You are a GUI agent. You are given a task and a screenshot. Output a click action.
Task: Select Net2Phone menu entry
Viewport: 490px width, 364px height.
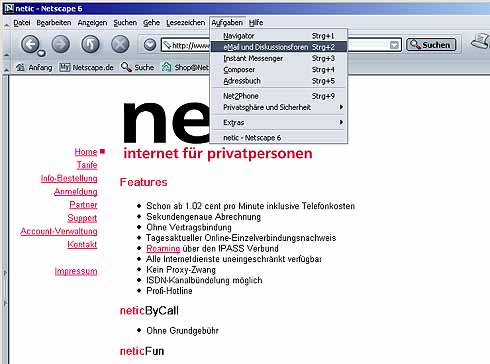pyautogui.click(x=279, y=96)
